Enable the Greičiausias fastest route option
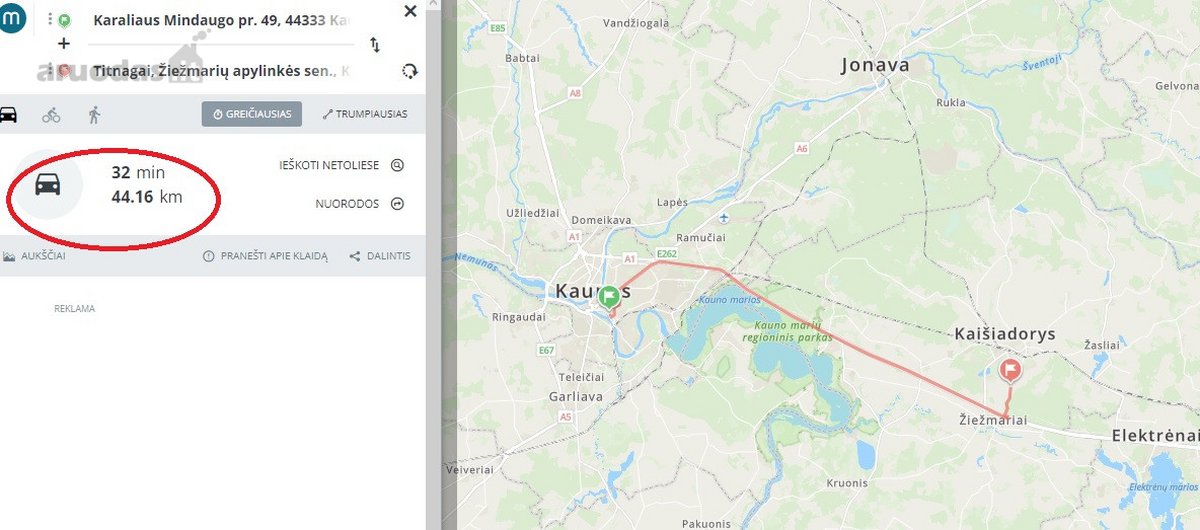 click(x=251, y=114)
